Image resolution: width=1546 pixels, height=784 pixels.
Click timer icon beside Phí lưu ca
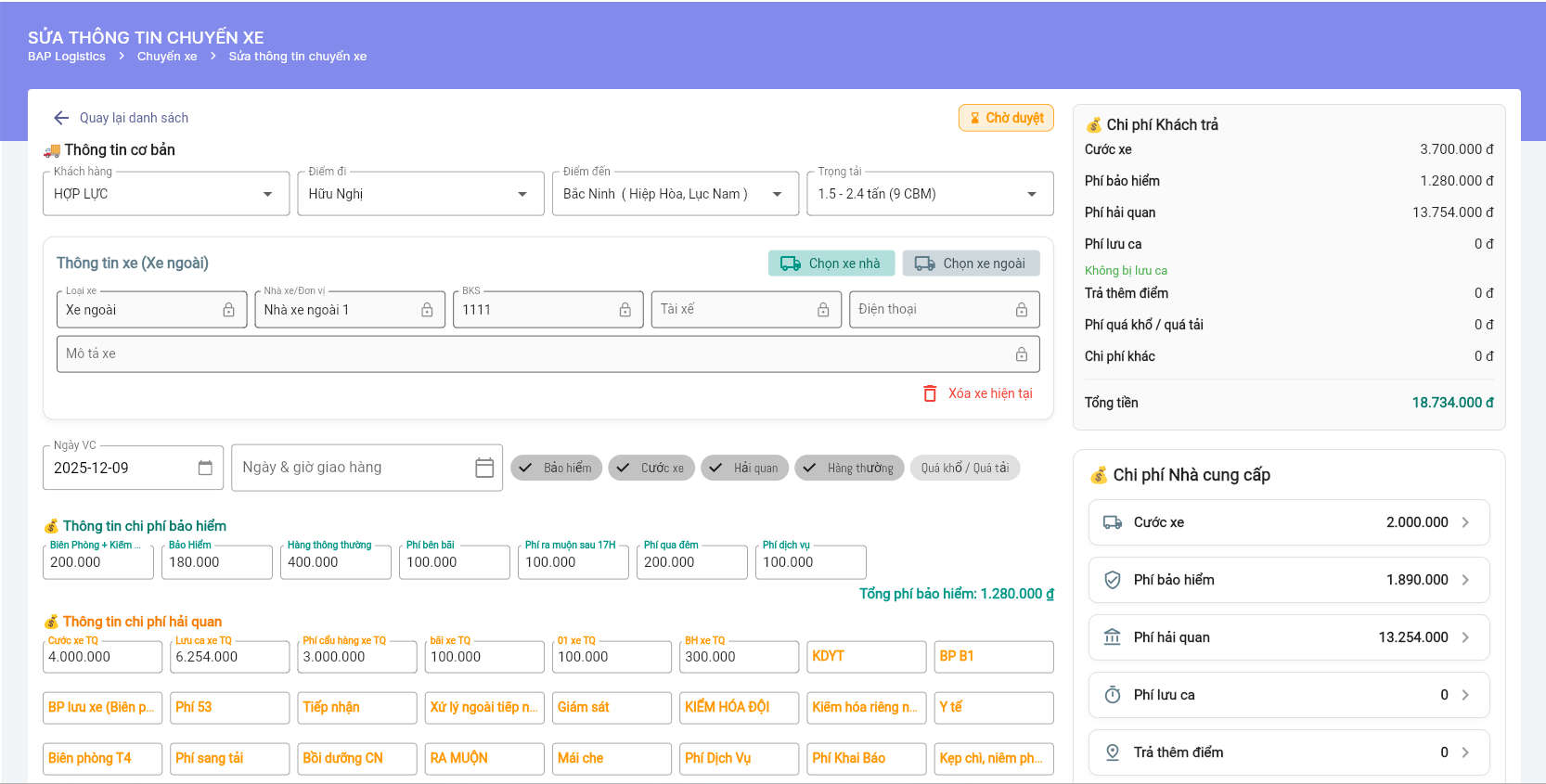(1112, 695)
